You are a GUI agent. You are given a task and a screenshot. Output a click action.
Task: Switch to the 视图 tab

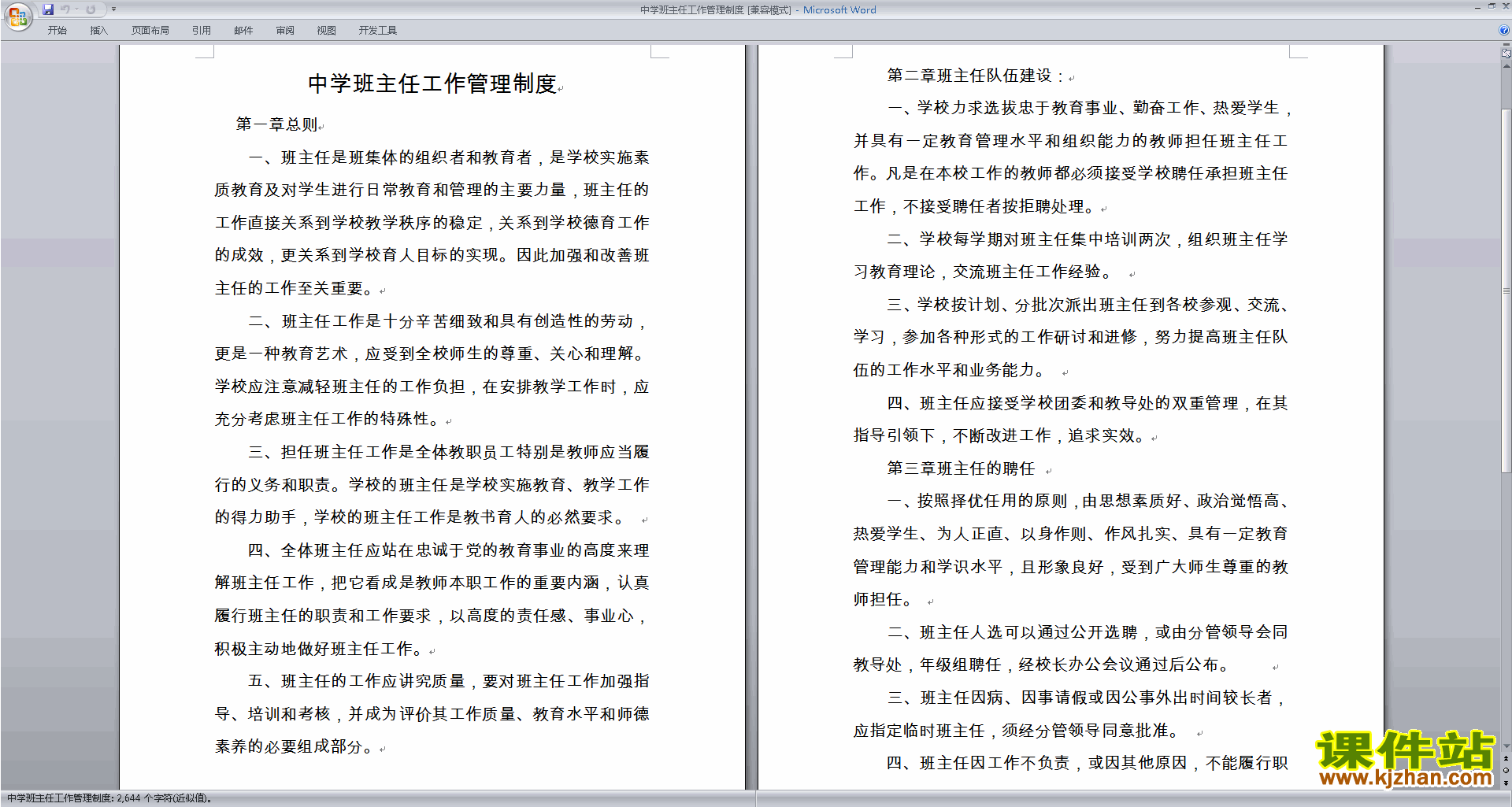(326, 31)
